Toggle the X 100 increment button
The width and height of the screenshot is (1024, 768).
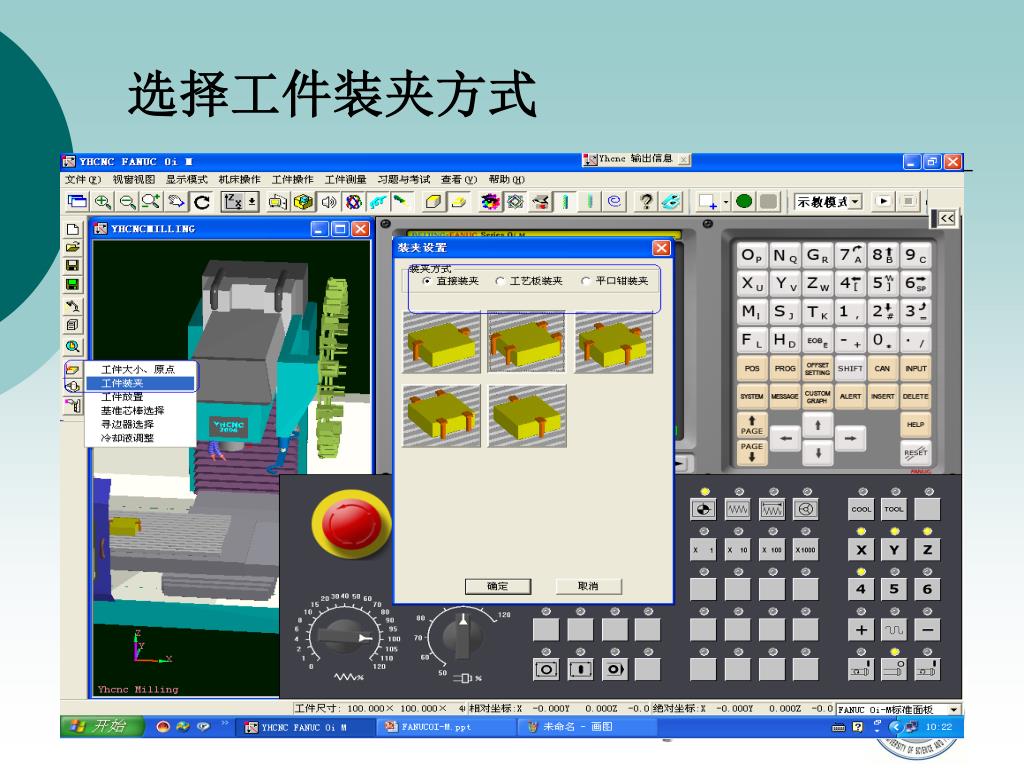point(771,550)
